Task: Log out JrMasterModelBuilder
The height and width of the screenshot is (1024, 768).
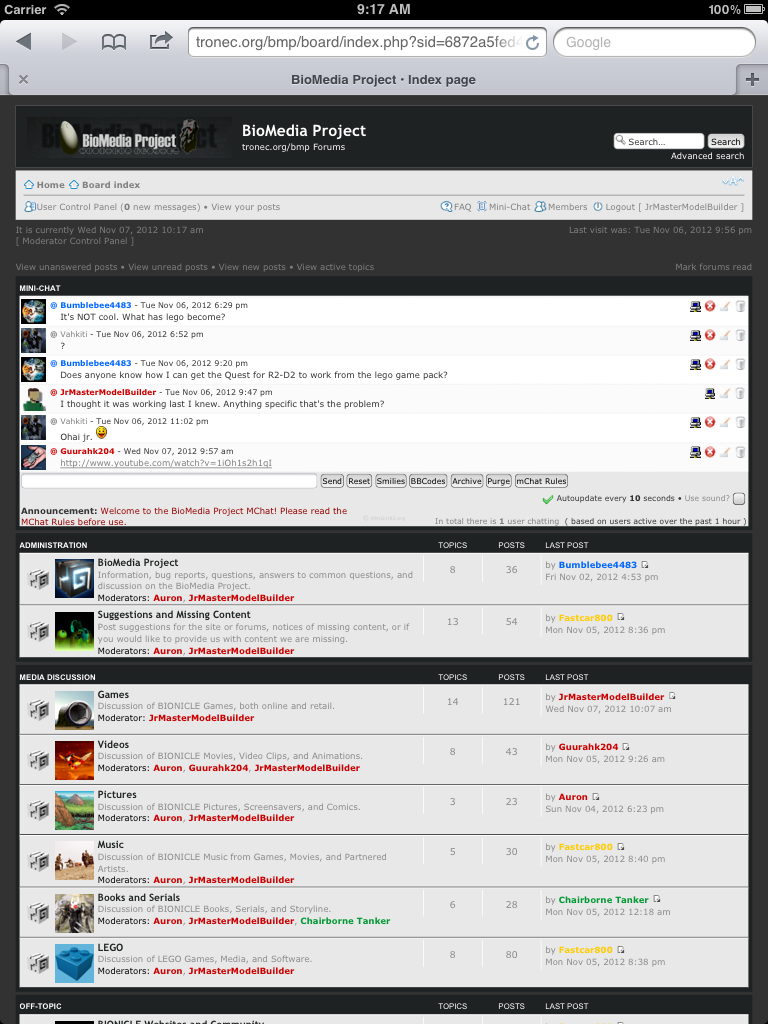Action: point(668,207)
